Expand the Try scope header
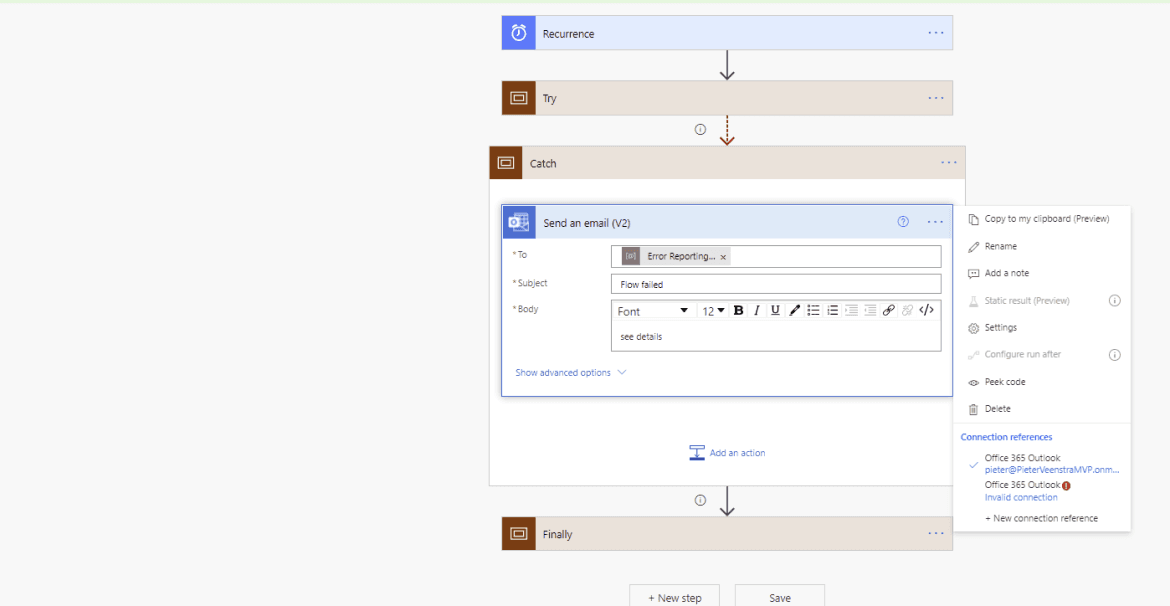Viewport: 1170px width, 606px height. coord(728,98)
